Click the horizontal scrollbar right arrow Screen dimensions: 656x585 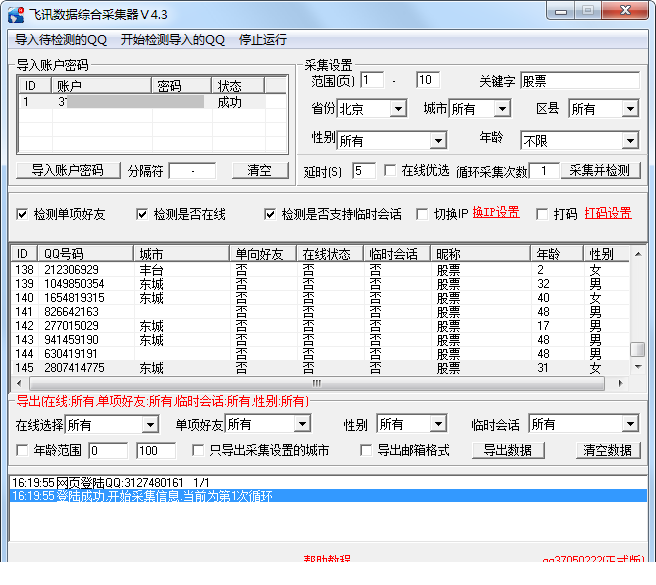pos(620,383)
